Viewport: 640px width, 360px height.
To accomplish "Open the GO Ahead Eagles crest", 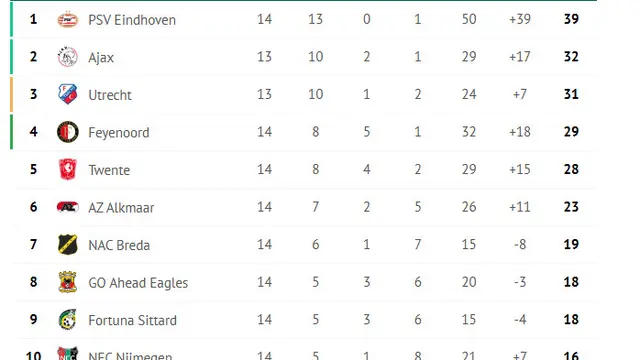I will click(68, 282).
